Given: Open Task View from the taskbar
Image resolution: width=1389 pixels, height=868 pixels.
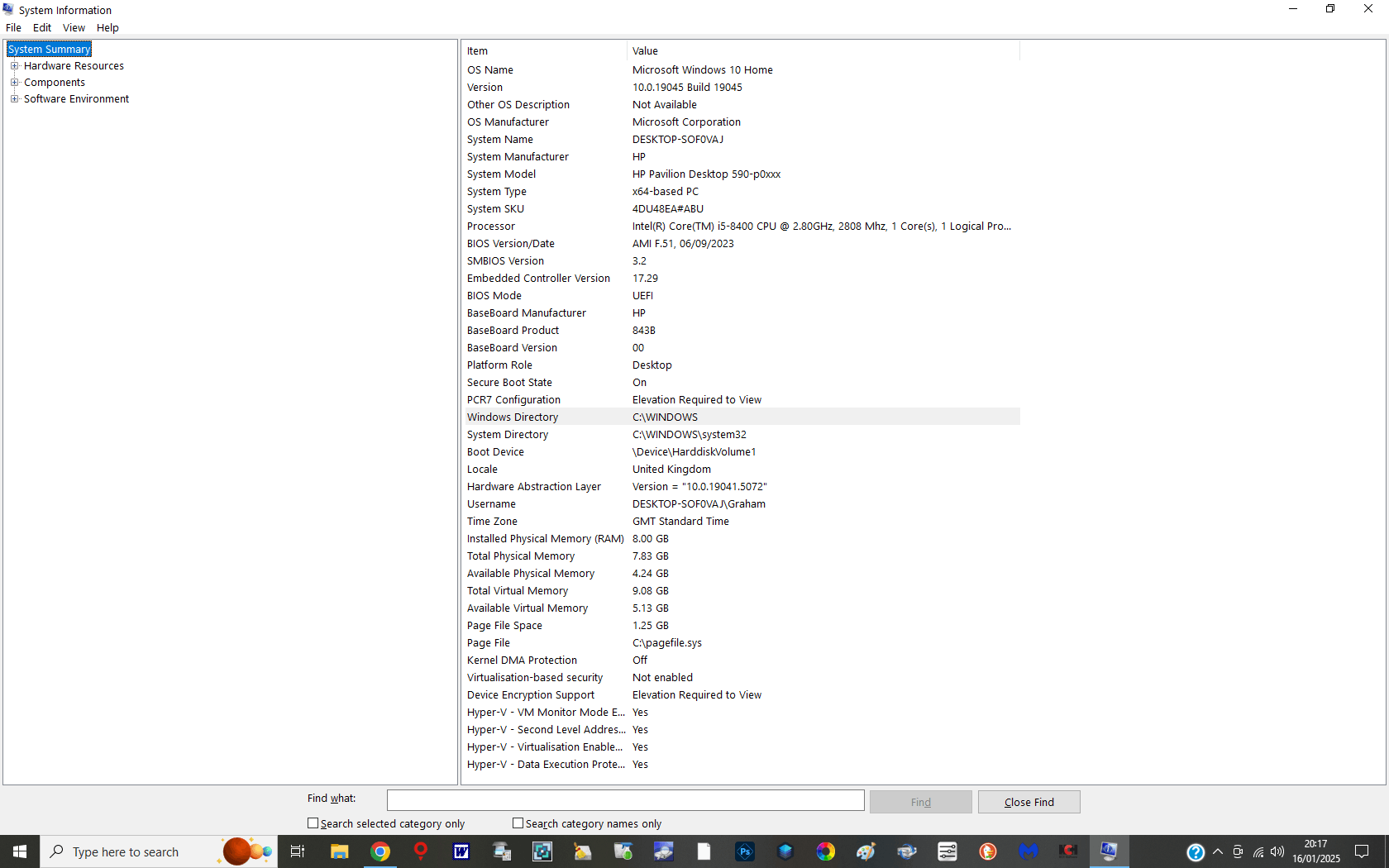Looking at the screenshot, I should 297,851.
